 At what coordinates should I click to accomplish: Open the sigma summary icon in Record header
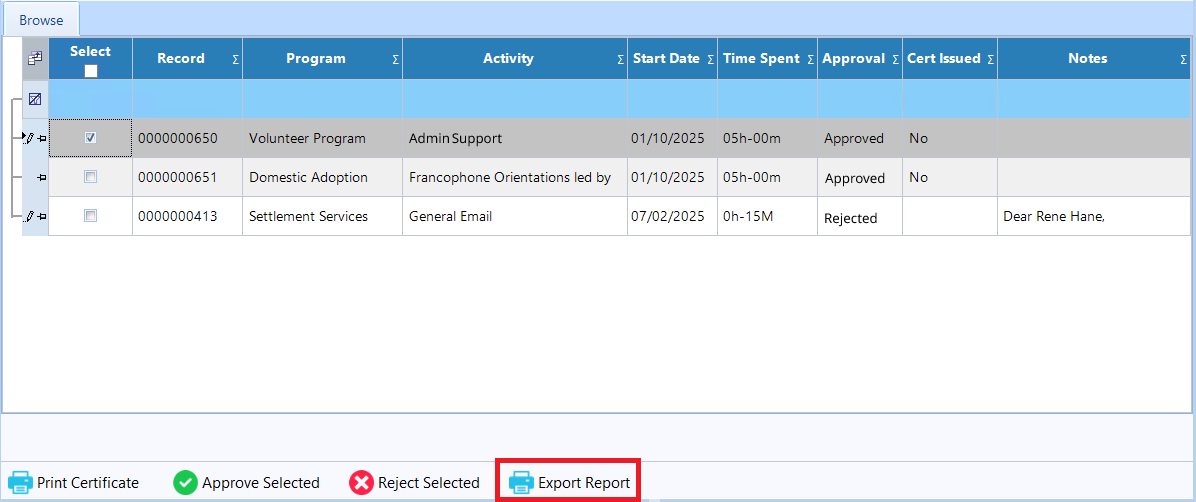236,60
